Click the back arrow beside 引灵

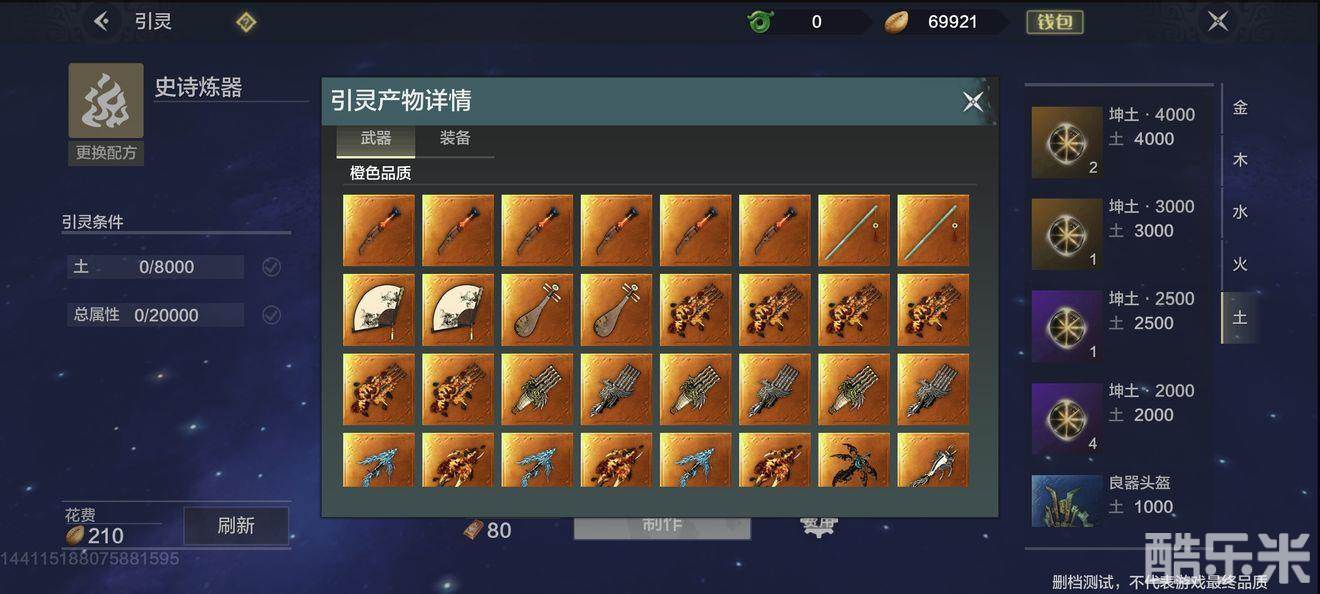pyautogui.click(x=102, y=20)
